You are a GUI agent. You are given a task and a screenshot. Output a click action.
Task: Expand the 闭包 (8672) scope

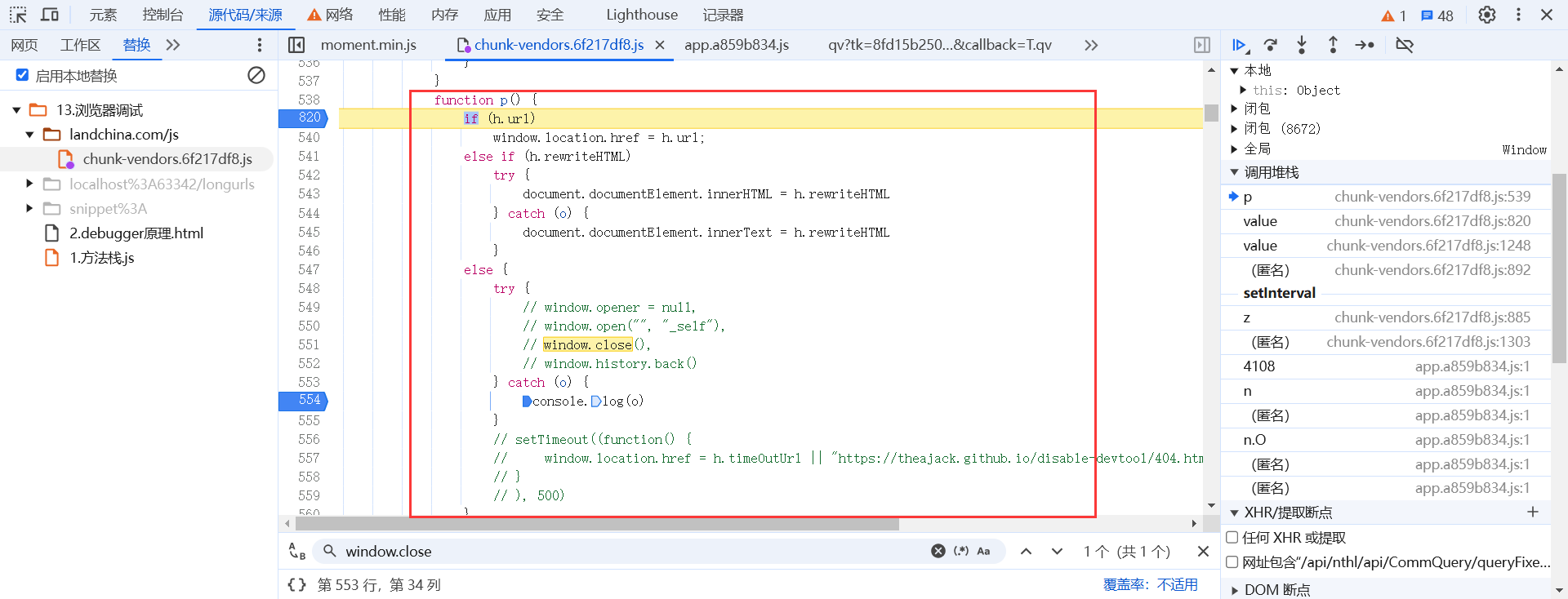pos(1234,128)
